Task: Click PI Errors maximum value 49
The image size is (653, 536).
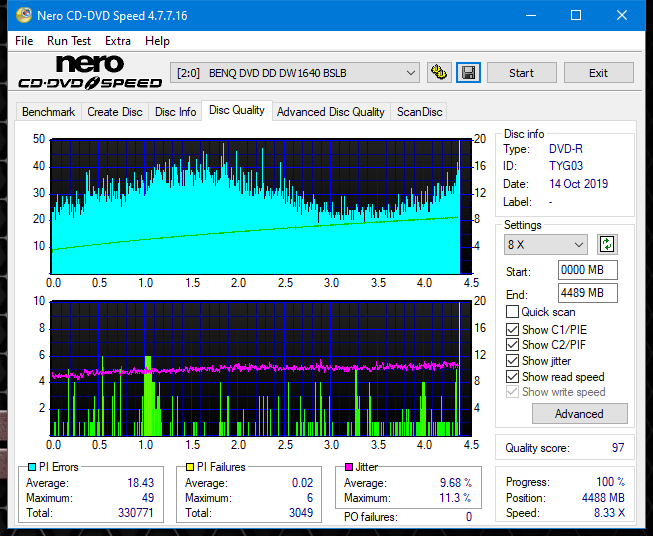Action: [x=148, y=498]
